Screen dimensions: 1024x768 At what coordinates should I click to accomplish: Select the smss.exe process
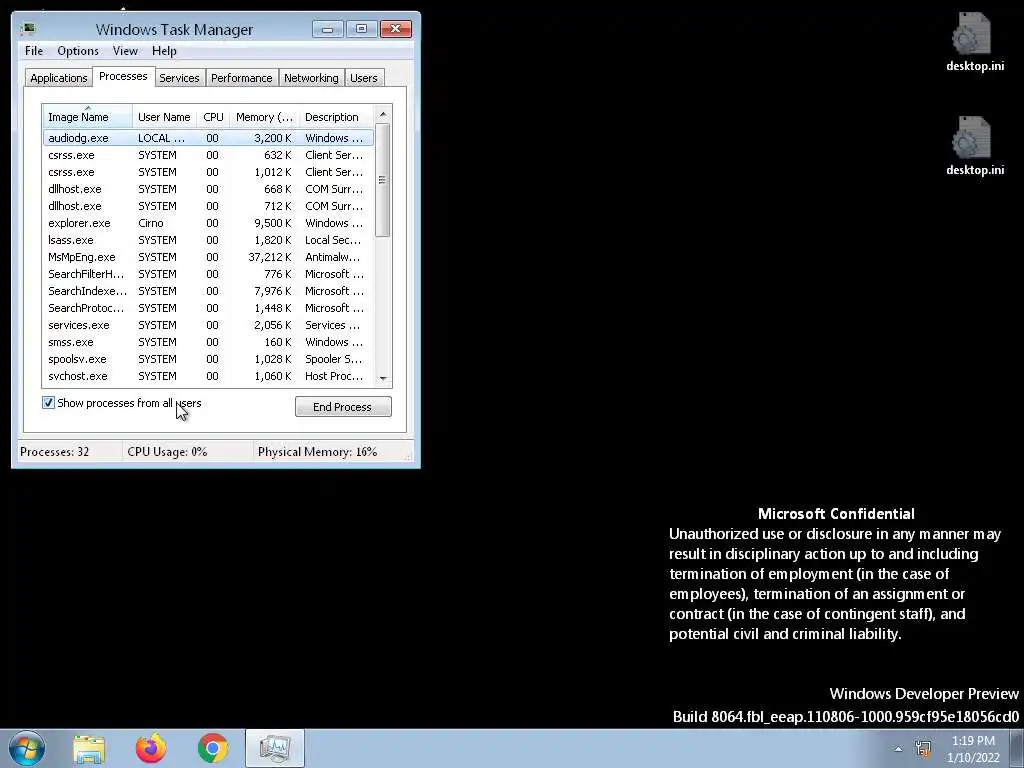click(208, 342)
